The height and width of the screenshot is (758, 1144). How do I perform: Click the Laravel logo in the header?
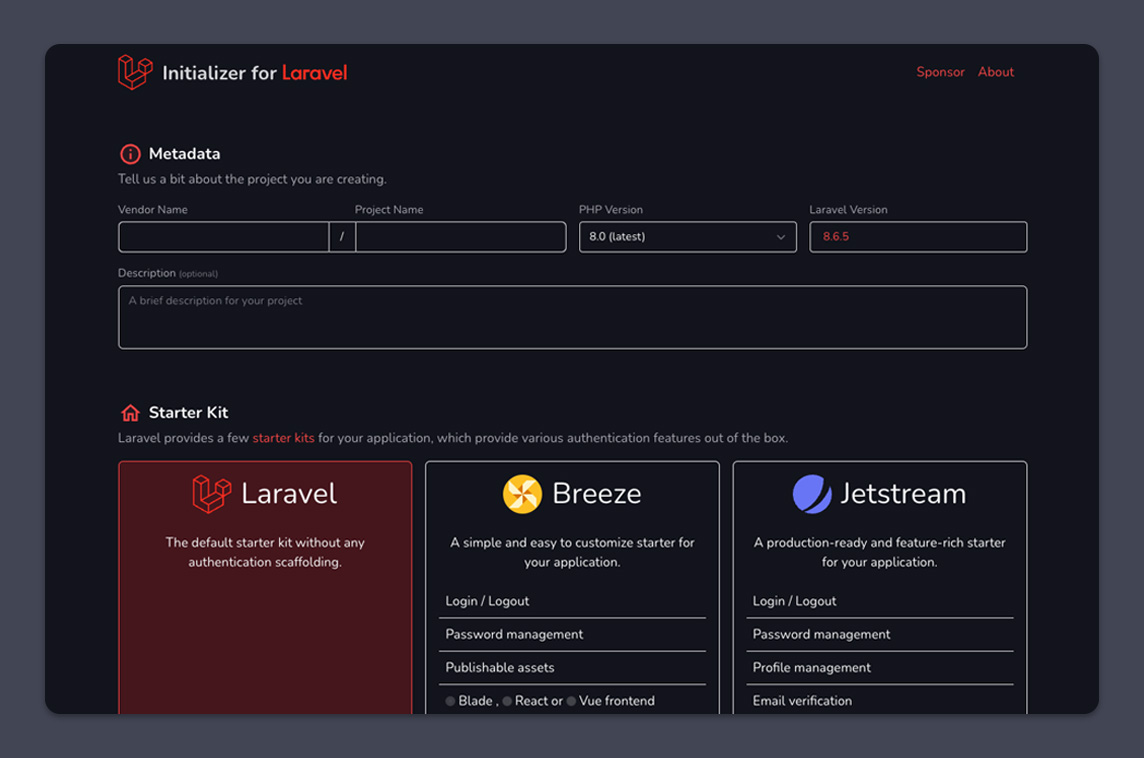[x=136, y=72]
